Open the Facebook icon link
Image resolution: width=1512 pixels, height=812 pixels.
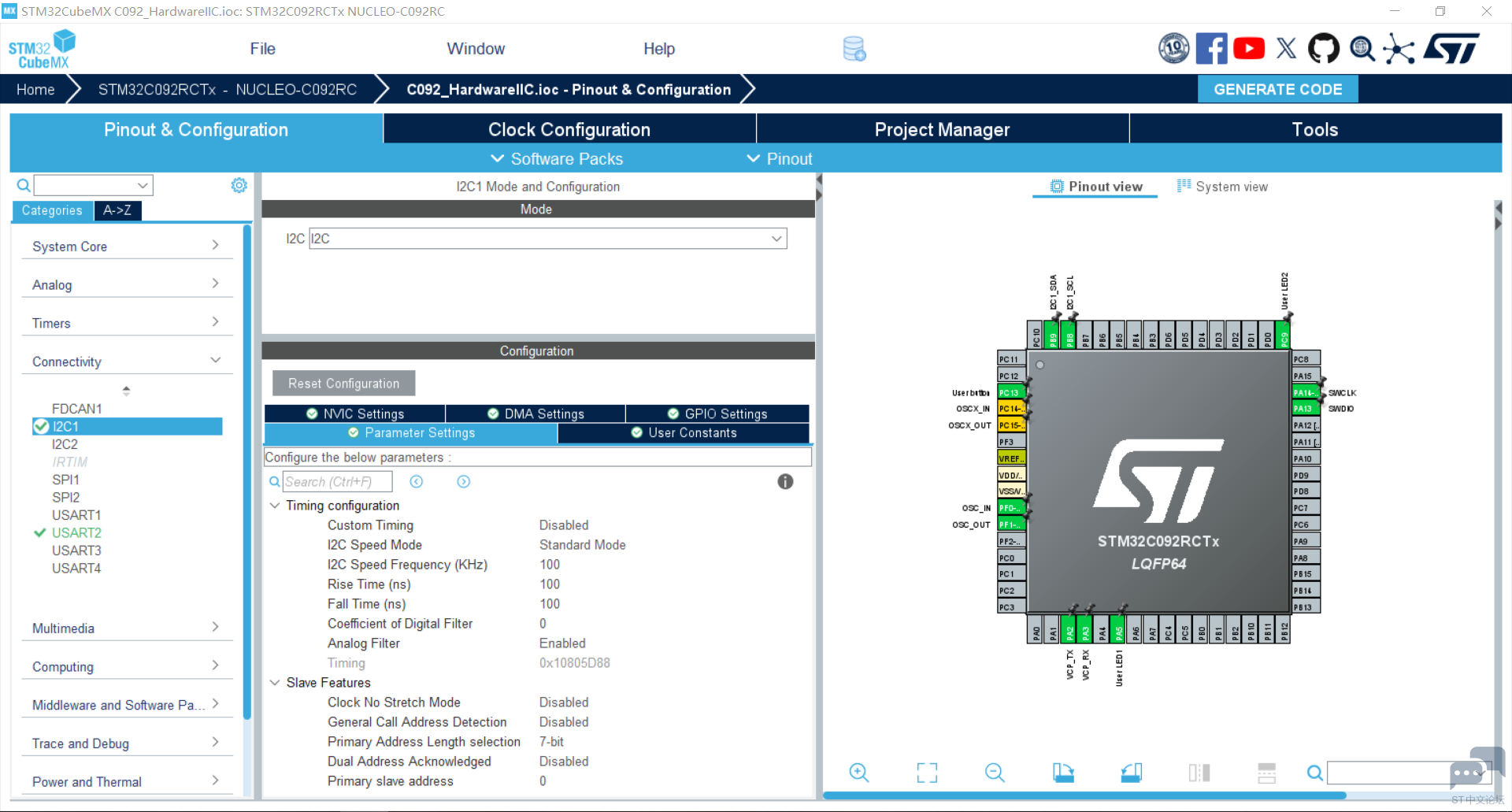coord(1211,49)
